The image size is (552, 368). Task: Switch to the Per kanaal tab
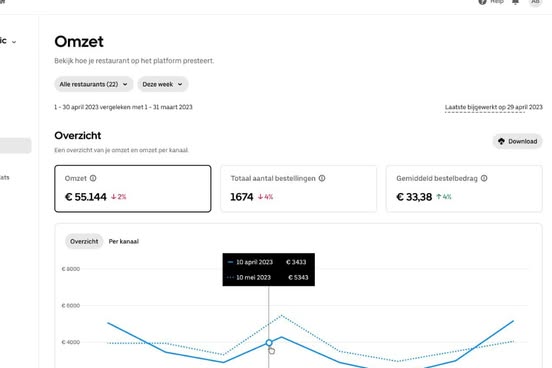pos(124,241)
